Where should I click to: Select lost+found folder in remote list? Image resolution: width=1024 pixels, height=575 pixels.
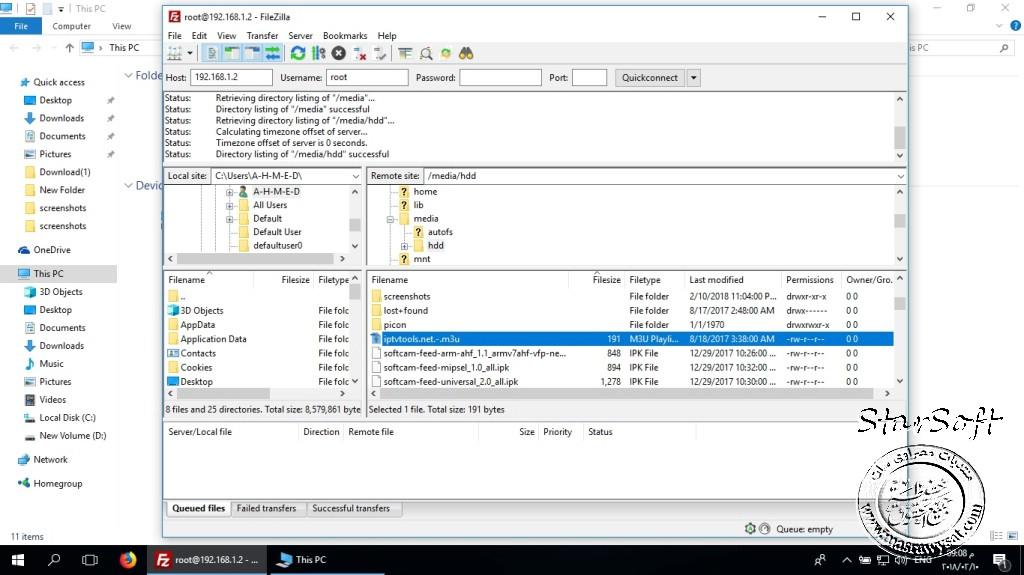[x=406, y=310]
